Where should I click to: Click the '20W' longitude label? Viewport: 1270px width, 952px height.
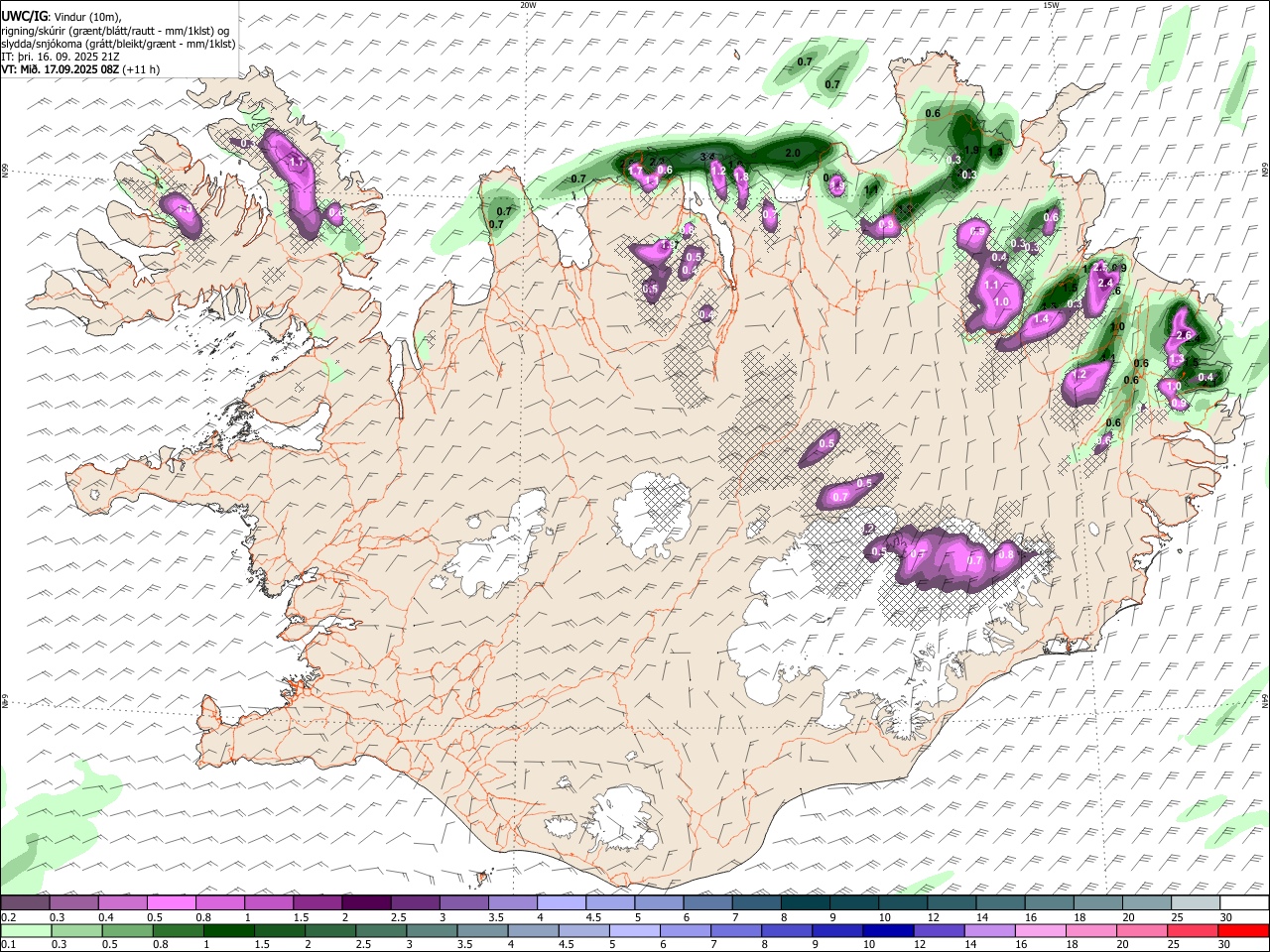[x=528, y=5]
